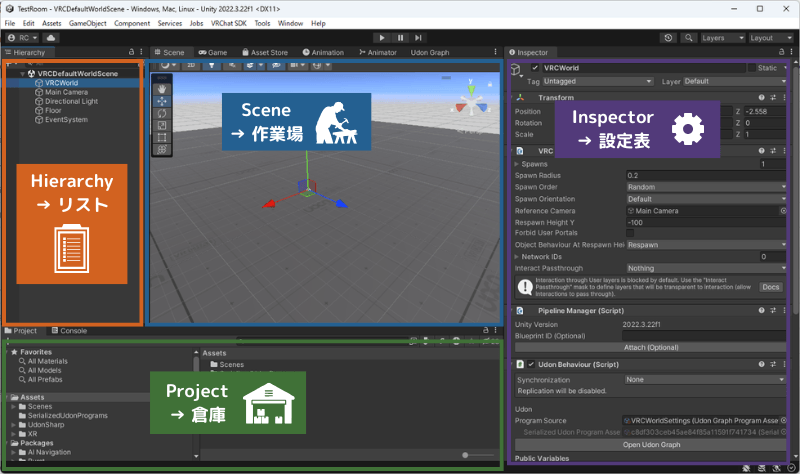800x474 pixels.
Task: Select the Scale tool in Scene view
Action: click(162, 126)
